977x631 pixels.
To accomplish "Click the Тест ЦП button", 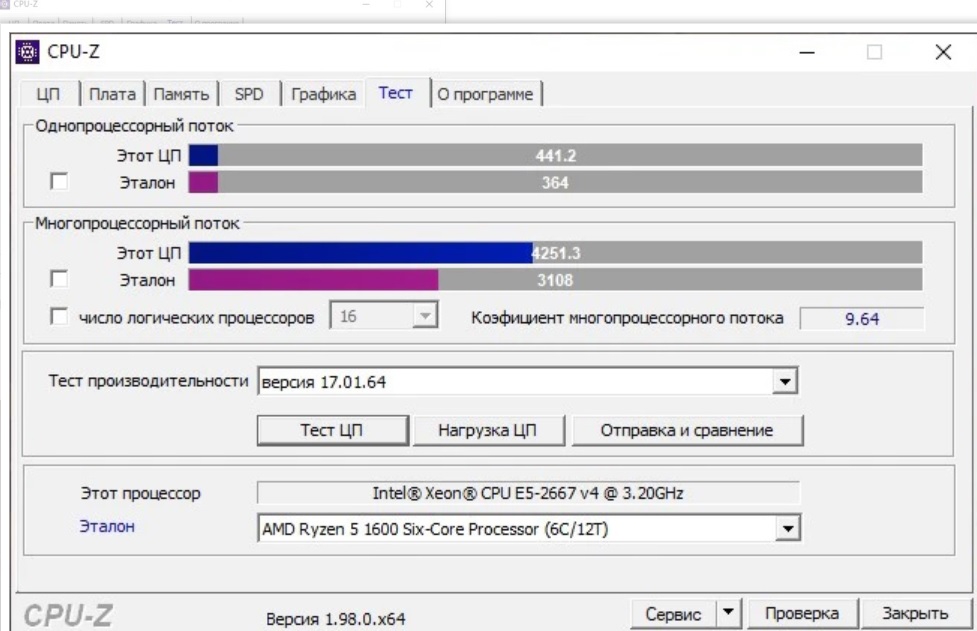I will click(333, 430).
